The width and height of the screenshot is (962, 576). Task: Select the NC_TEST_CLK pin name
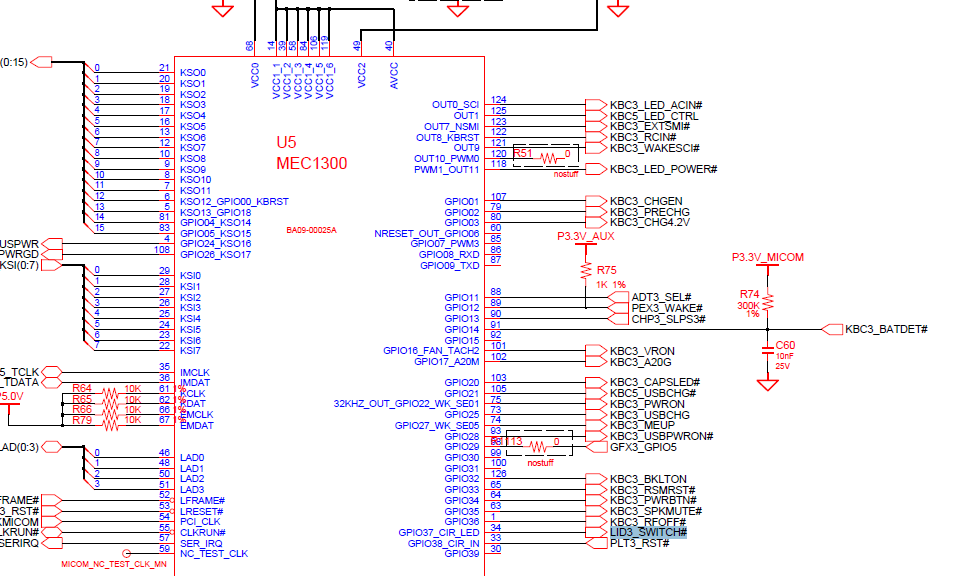(214, 553)
